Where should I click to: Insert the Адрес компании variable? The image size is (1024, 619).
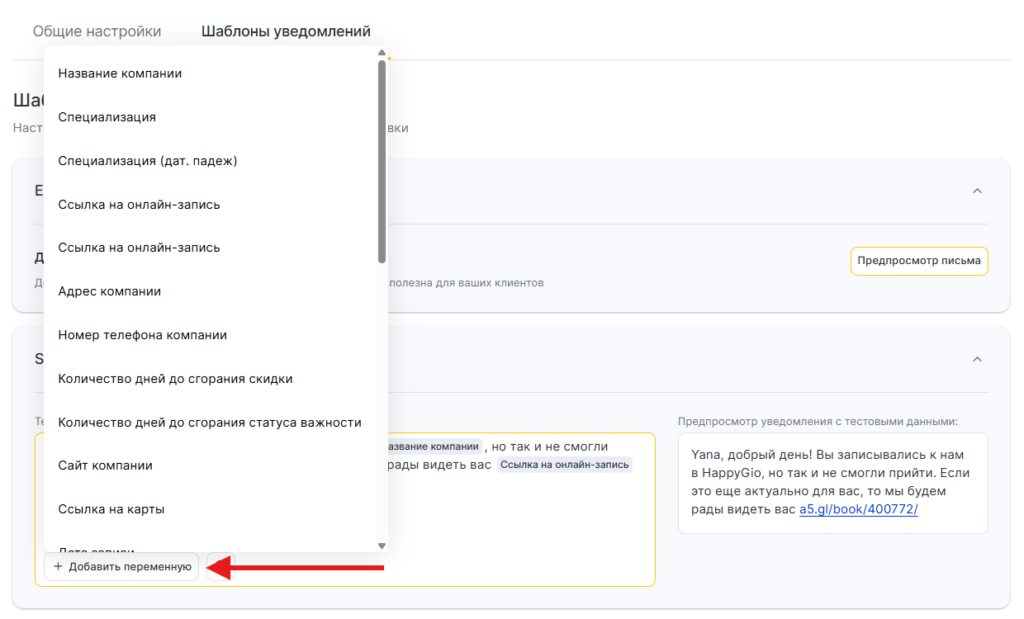(x=109, y=291)
